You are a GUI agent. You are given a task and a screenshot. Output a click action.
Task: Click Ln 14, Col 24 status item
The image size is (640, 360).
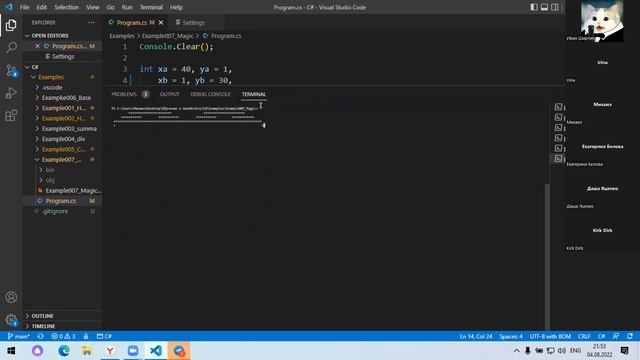476,336
